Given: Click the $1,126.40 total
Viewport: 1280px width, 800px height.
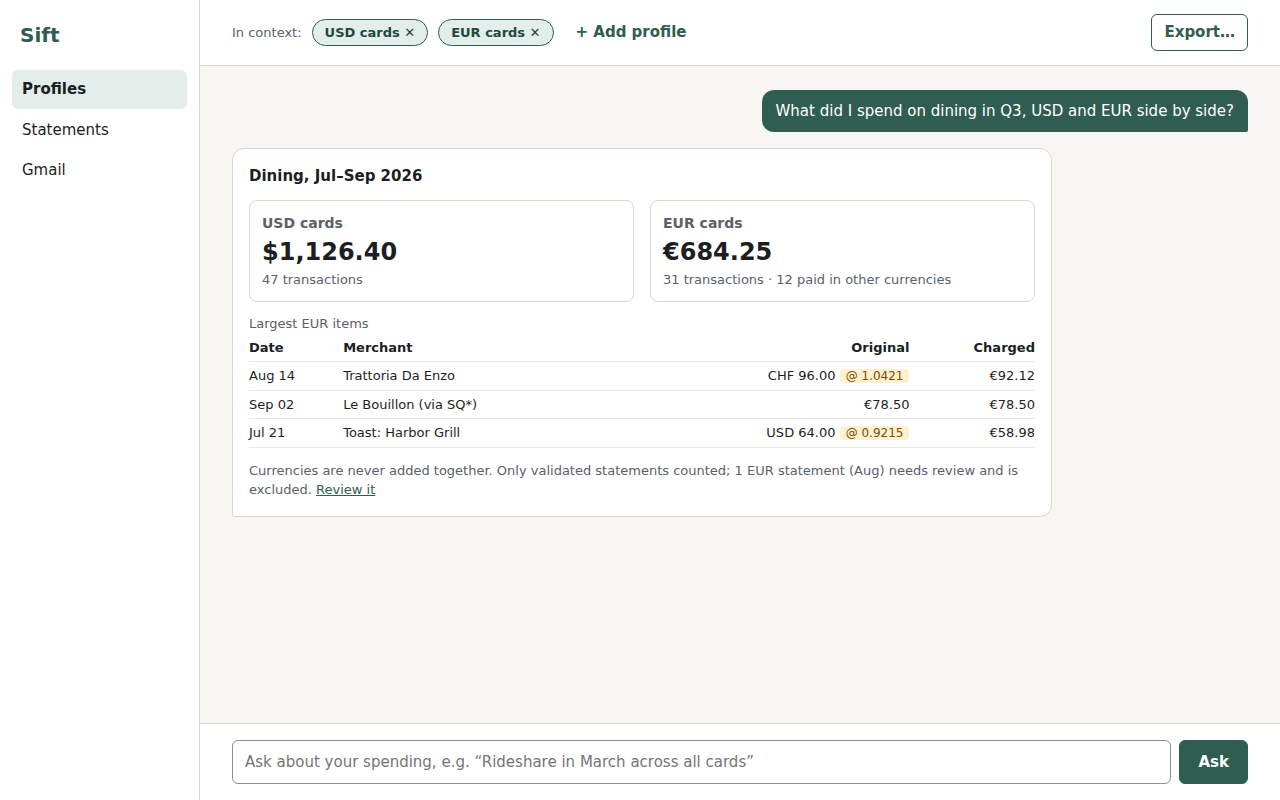Looking at the screenshot, I should 330,251.
